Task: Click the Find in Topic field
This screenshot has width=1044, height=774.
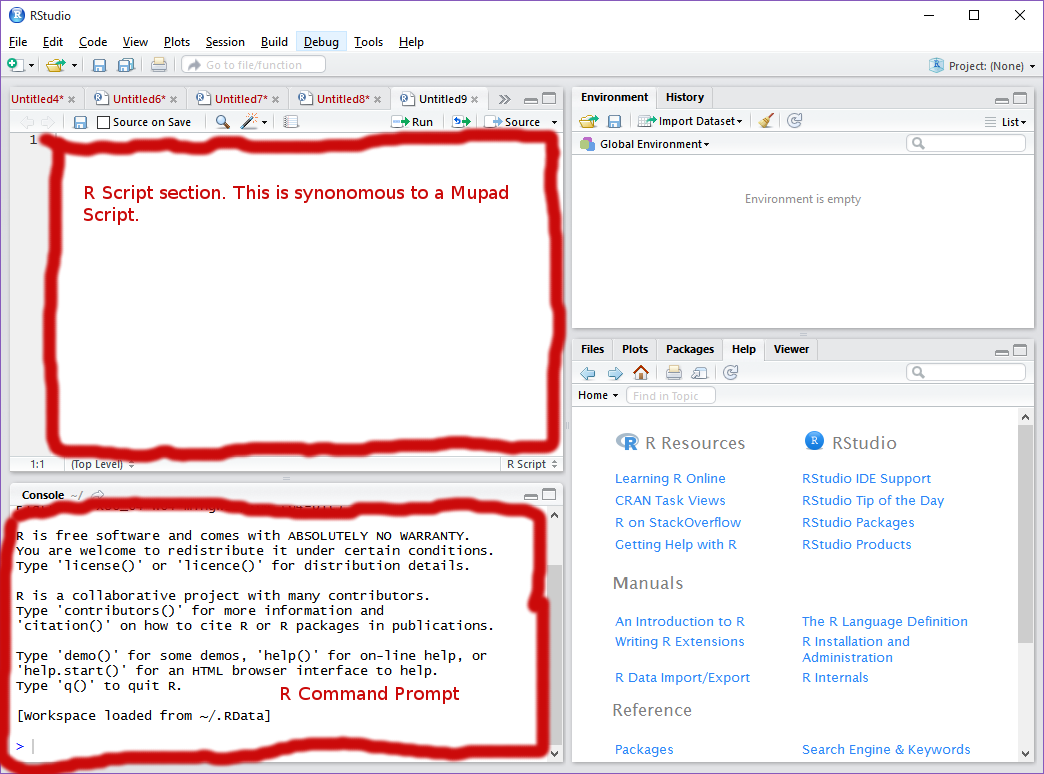Action: (670, 396)
